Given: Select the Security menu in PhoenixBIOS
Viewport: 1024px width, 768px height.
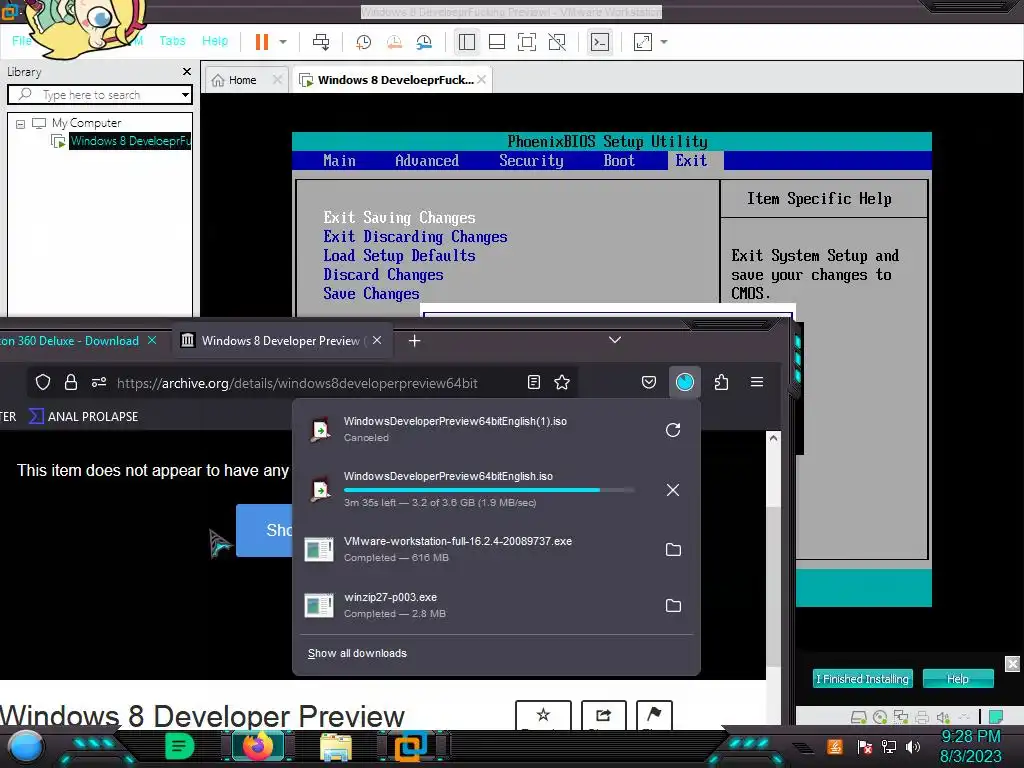Looking at the screenshot, I should pos(531,161).
